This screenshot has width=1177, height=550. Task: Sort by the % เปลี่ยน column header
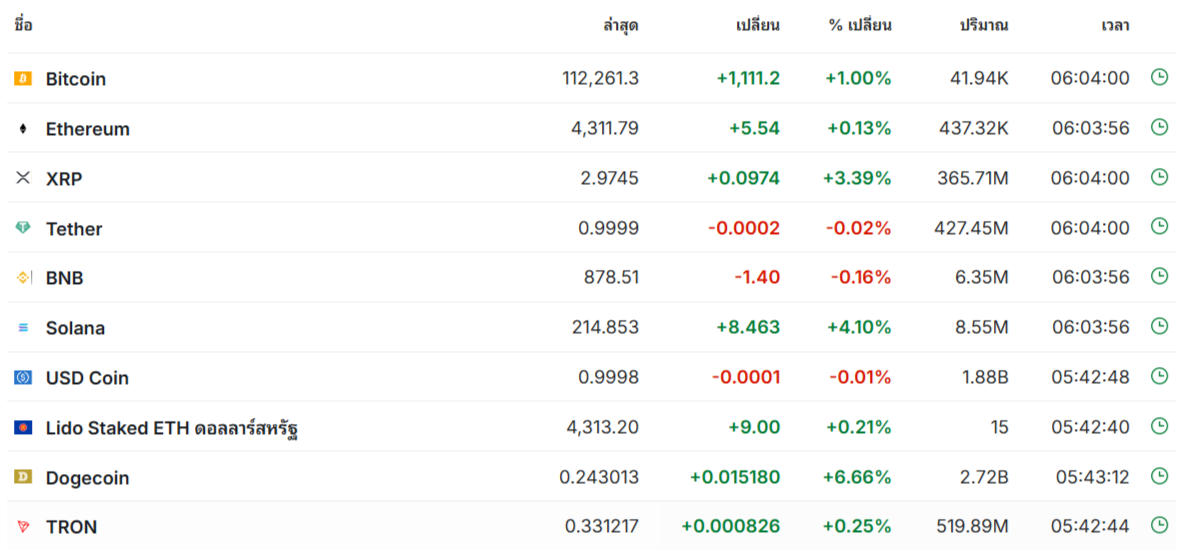pyautogui.click(x=859, y=26)
